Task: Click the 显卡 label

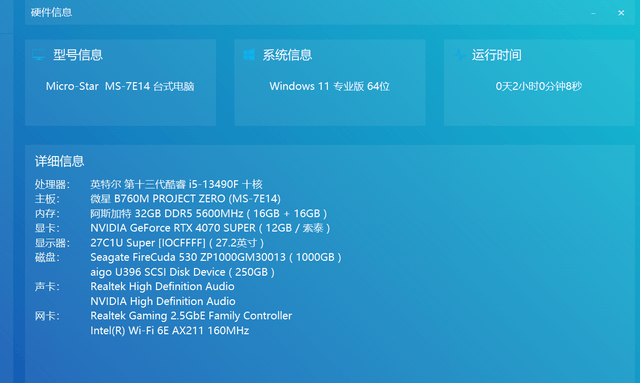Action: tap(47, 228)
